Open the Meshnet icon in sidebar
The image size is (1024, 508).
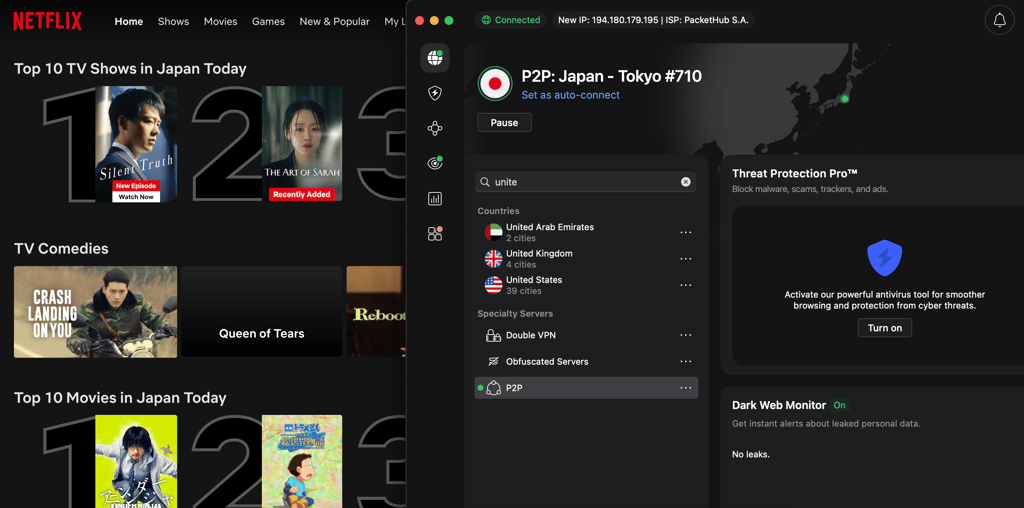pos(435,128)
